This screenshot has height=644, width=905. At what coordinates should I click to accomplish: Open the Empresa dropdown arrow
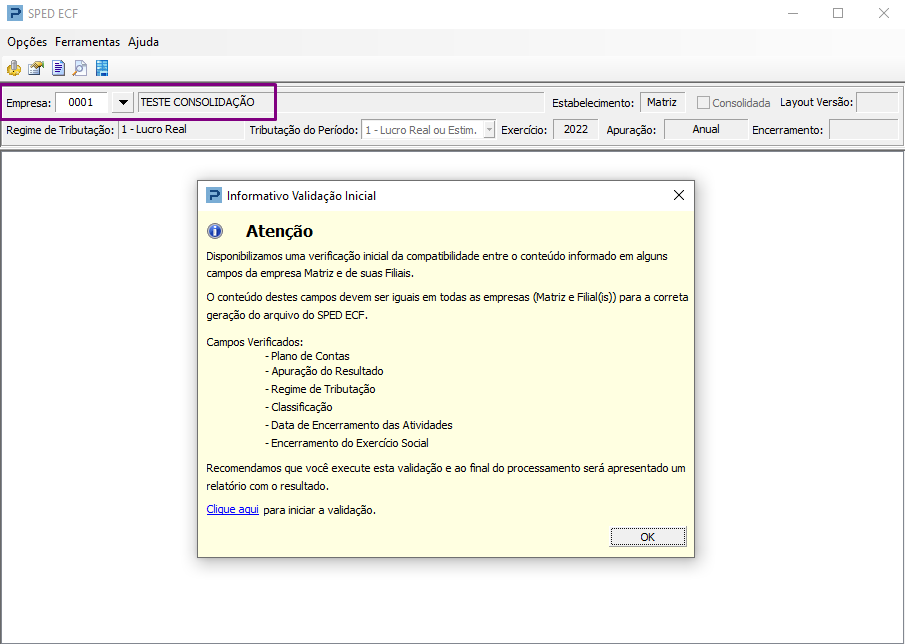[122, 103]
